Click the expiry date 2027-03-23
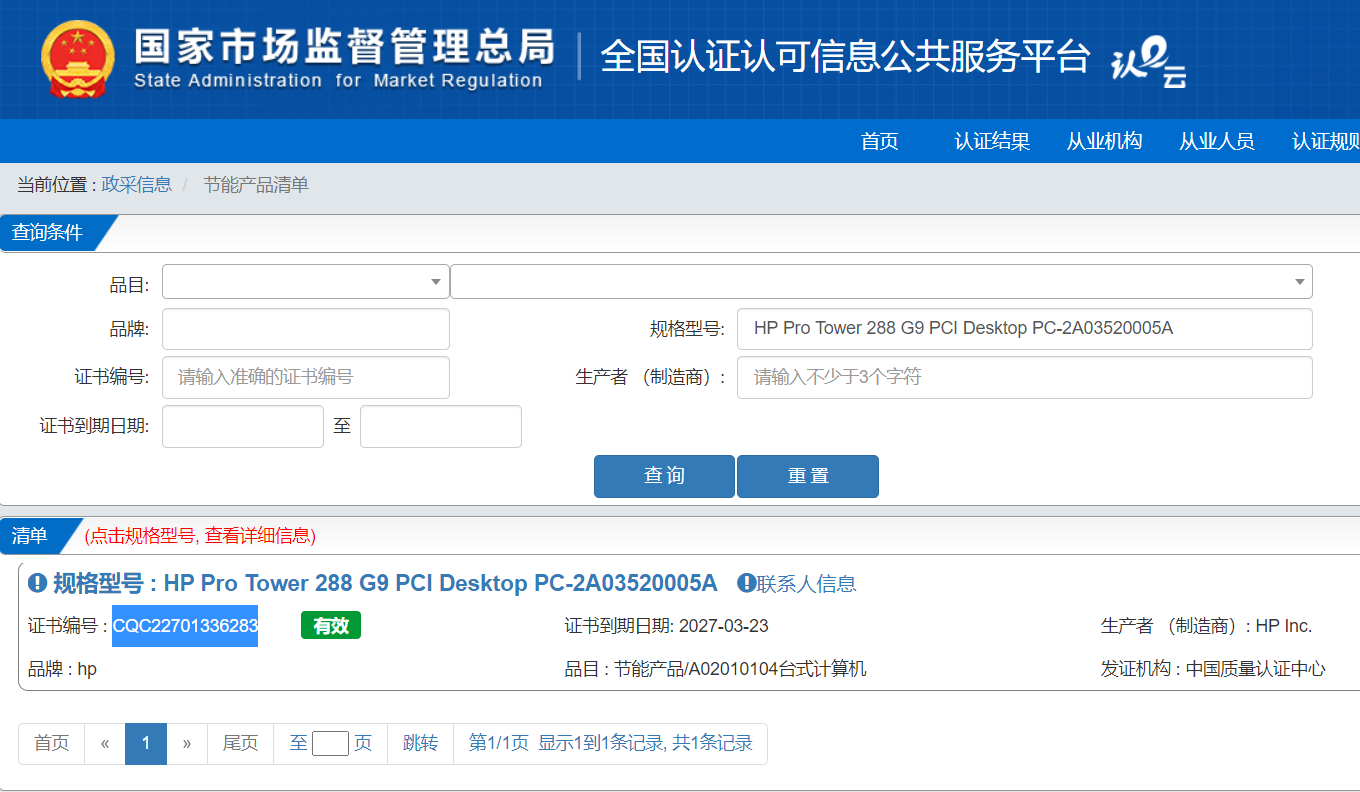The image size is (1360, 792). [724, 626]
